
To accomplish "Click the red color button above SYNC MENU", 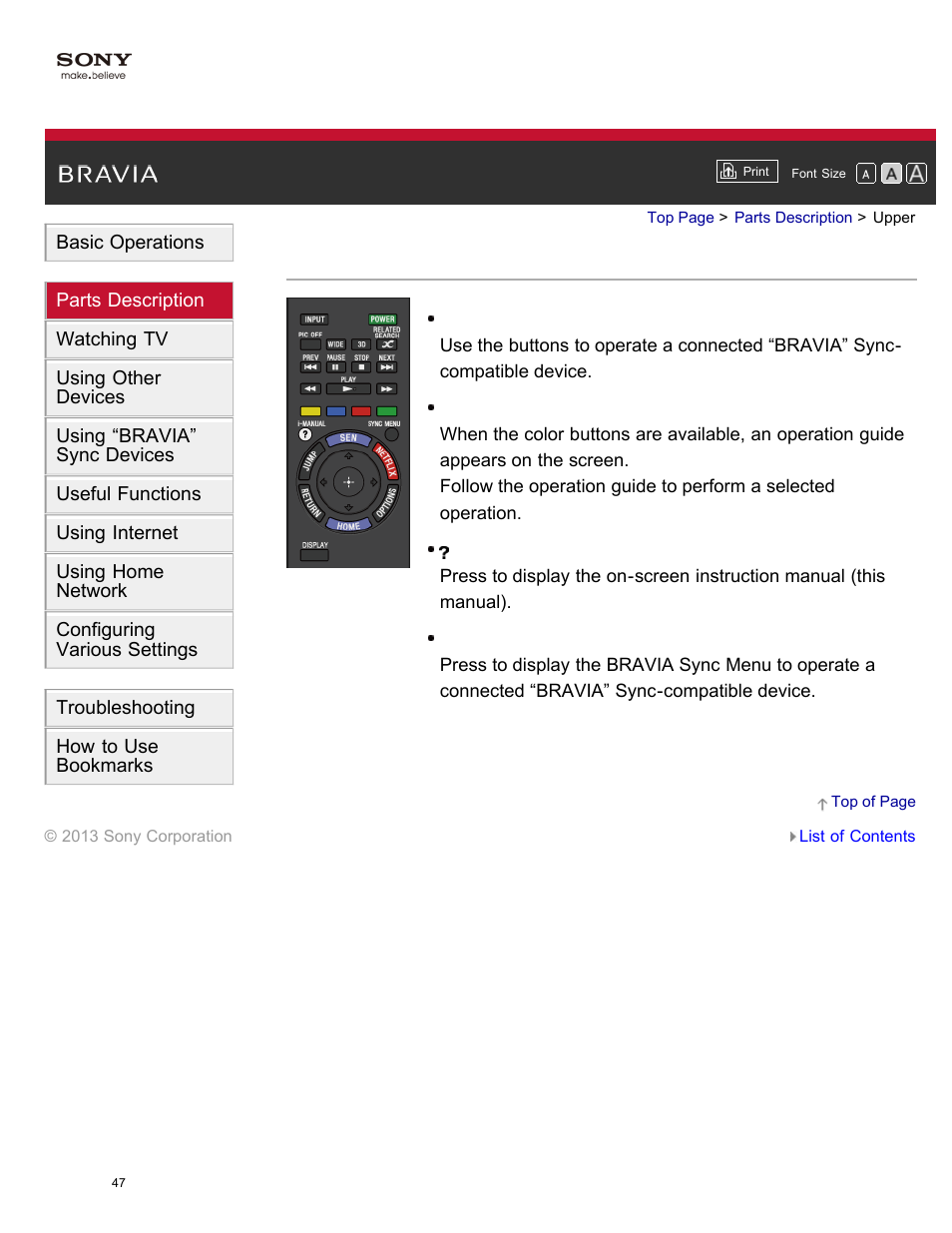I will (x=361, y=411).
